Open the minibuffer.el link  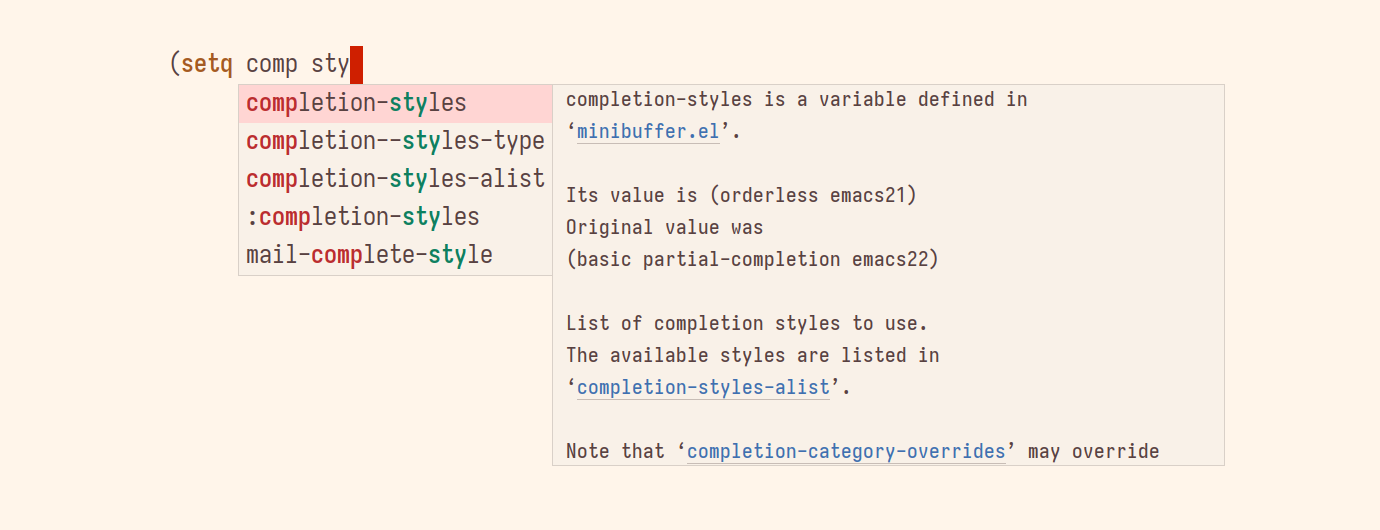tap(648, 131)
